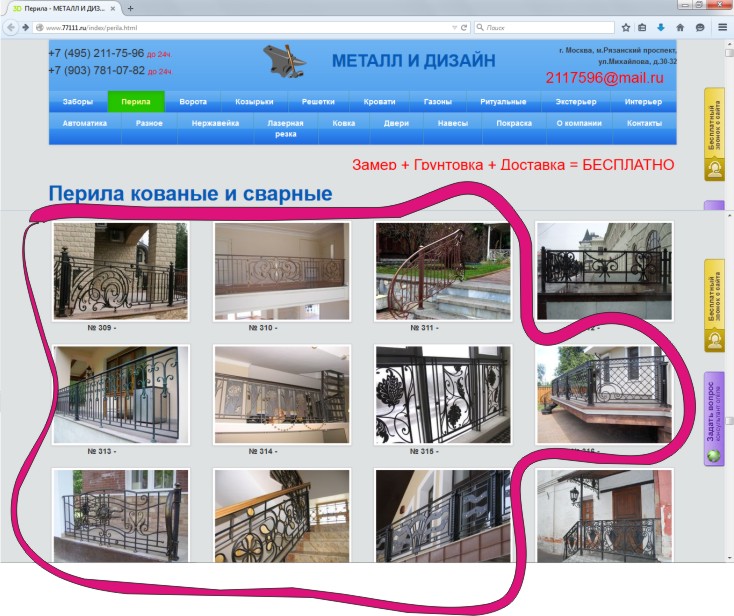Screen dimensions: 734x616
Task: Select the Ворота menu item
Action: click(x=193, y=102)
